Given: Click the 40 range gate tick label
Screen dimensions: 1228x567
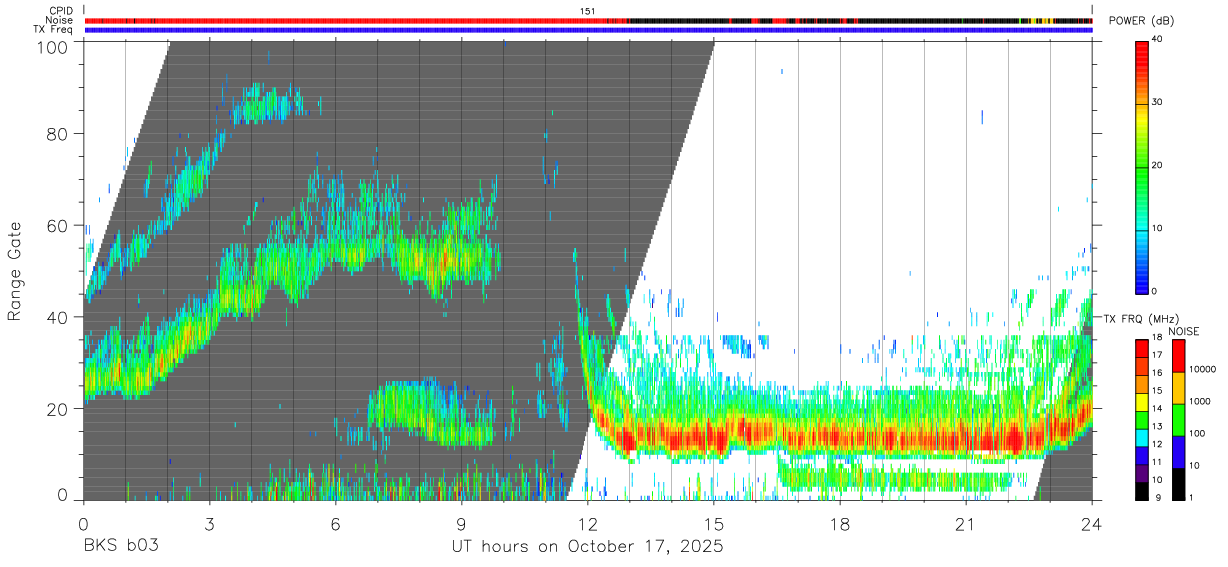Looking at the screenshot, I should click(59, 317).
